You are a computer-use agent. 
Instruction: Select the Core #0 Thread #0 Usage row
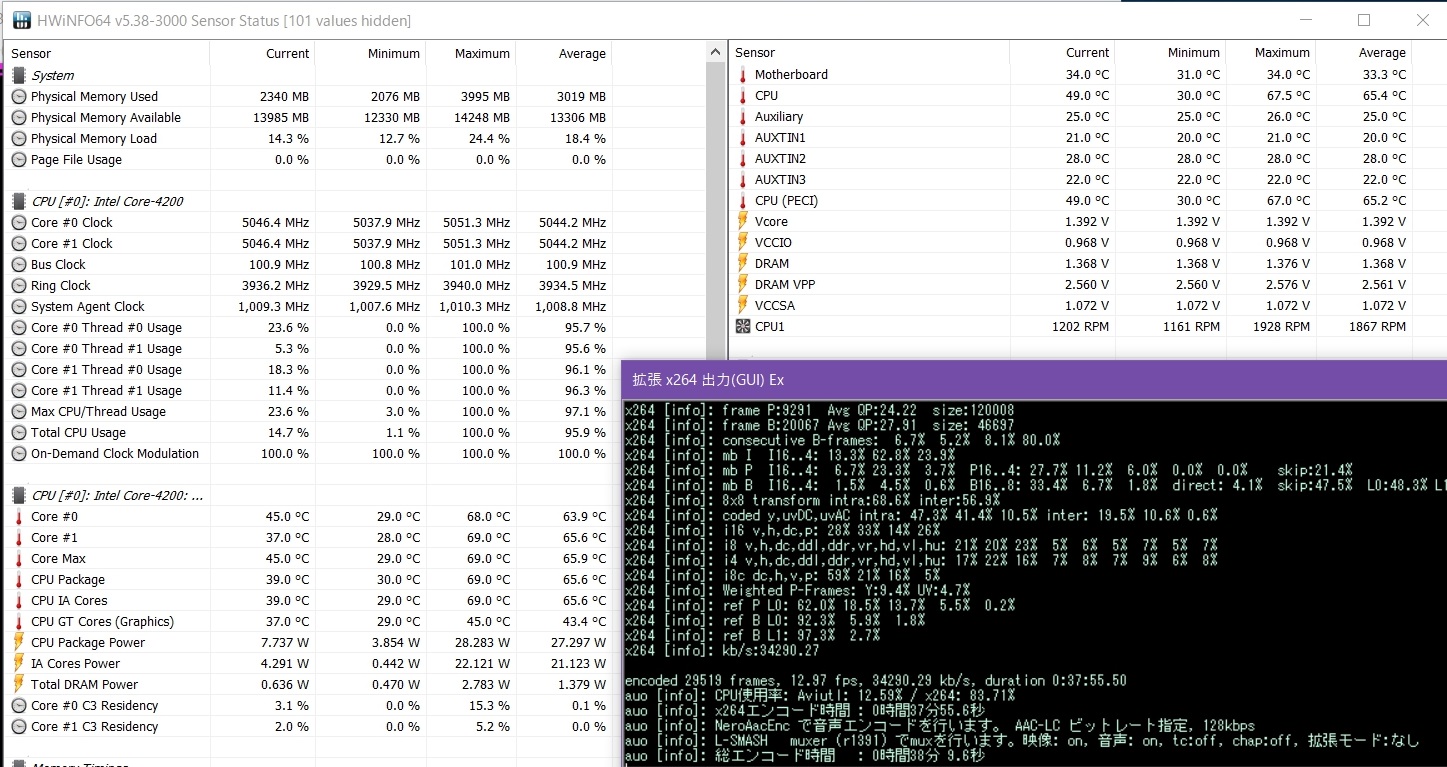coord(309,328)
